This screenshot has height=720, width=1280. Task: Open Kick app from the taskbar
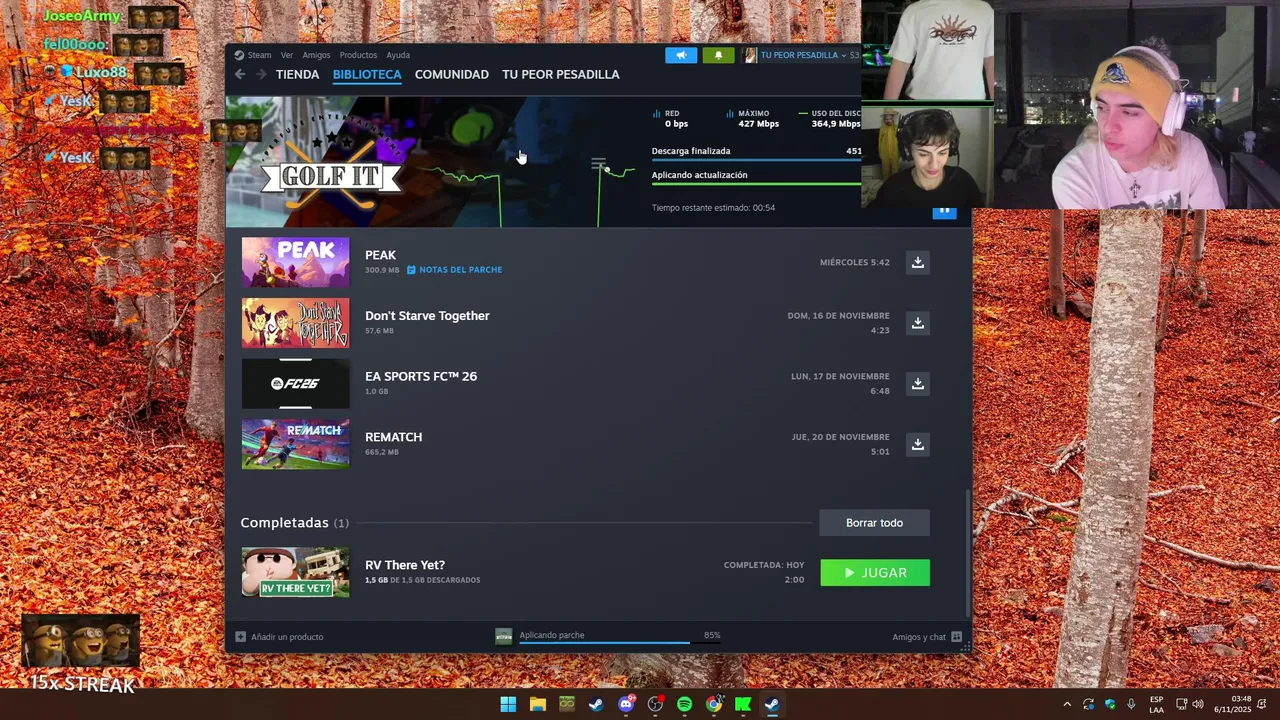point(743,704)
